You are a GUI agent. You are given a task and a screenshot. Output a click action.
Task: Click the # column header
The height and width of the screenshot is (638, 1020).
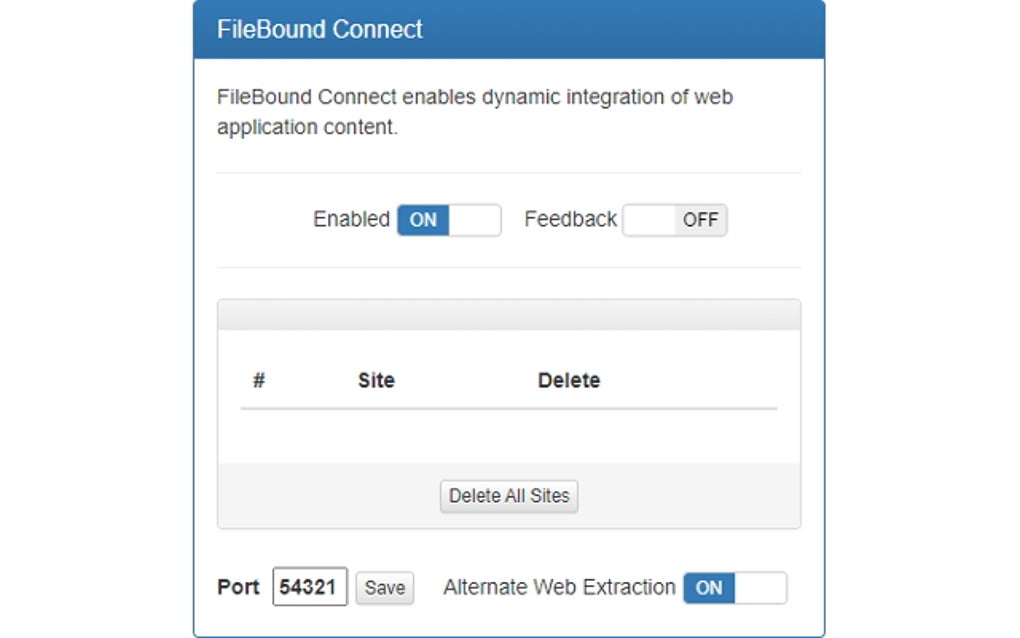(x=258, y=380)
